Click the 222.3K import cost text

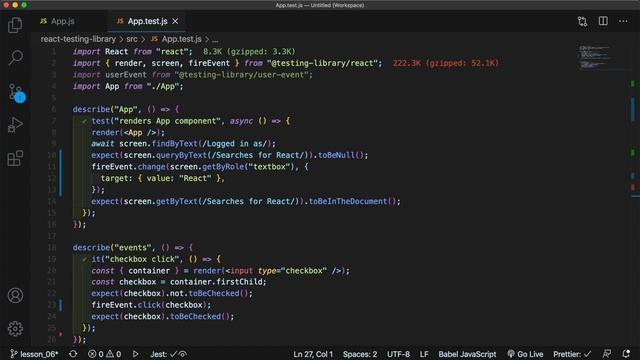pyautogui.click(x=445, y=63)
